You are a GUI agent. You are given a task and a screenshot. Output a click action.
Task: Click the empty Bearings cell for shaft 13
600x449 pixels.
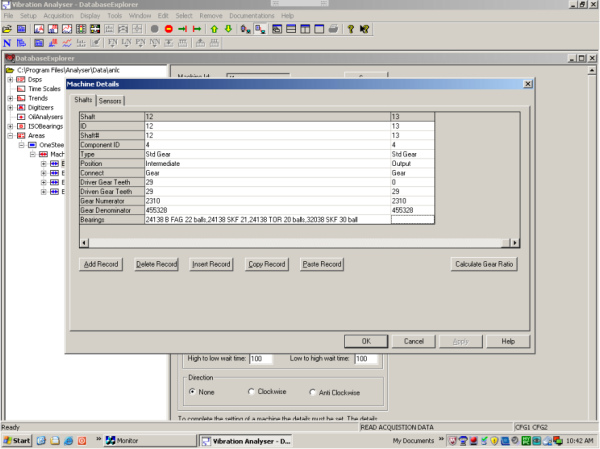click(x=412, y=220)
